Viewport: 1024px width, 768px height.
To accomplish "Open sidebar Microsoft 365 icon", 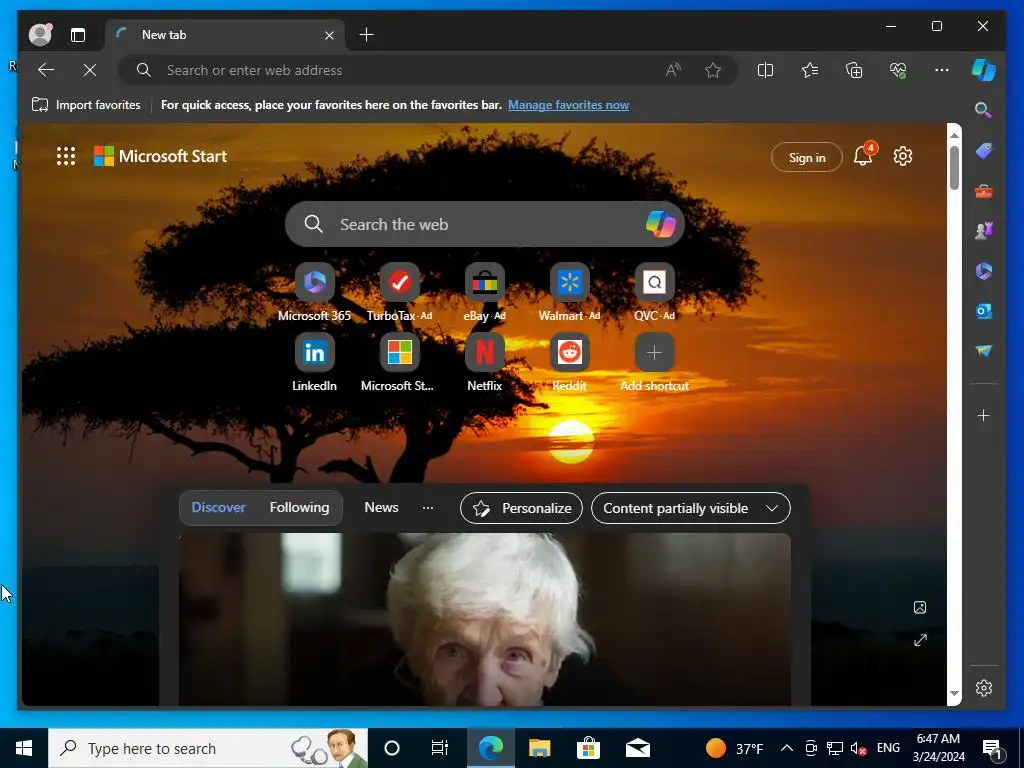I will point(984,271).
